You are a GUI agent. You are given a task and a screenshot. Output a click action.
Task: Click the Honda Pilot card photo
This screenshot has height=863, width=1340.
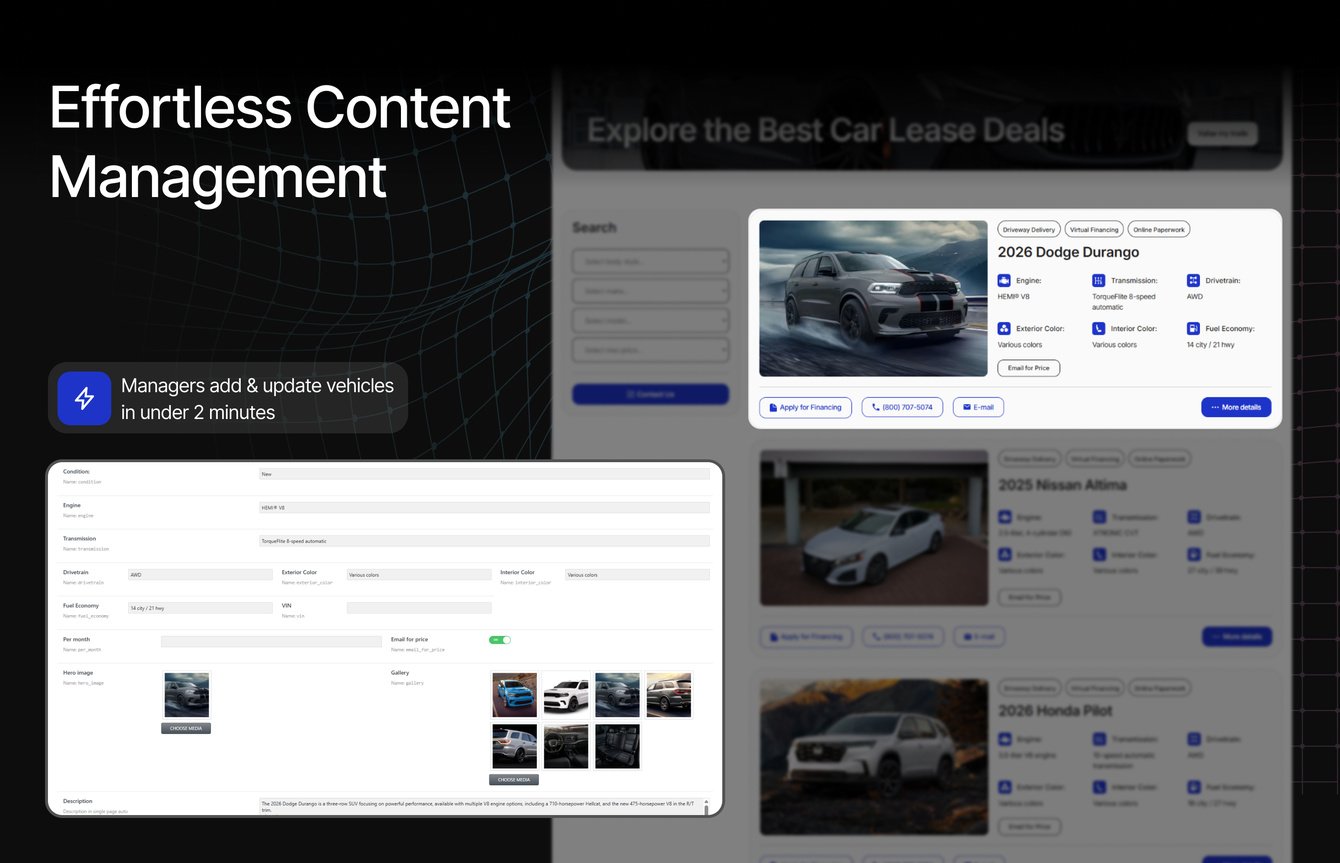874,757
